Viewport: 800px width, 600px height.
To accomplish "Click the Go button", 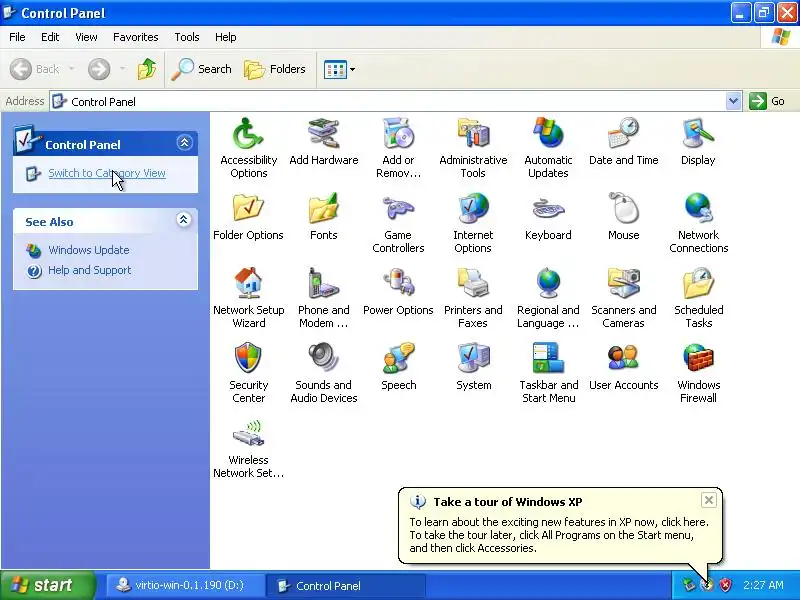I will [768, 101].
